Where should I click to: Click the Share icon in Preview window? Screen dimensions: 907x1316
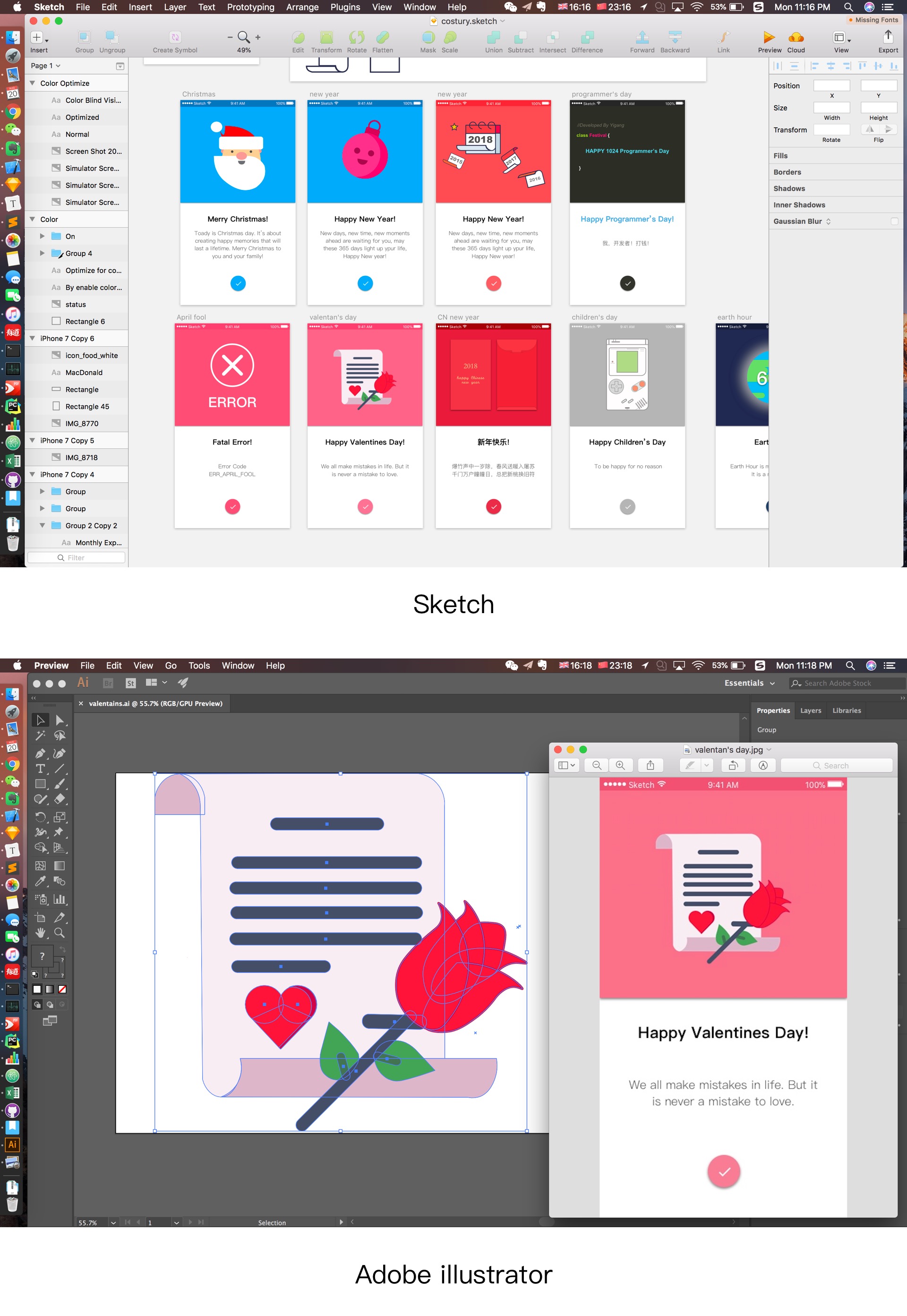click(650, 765)
